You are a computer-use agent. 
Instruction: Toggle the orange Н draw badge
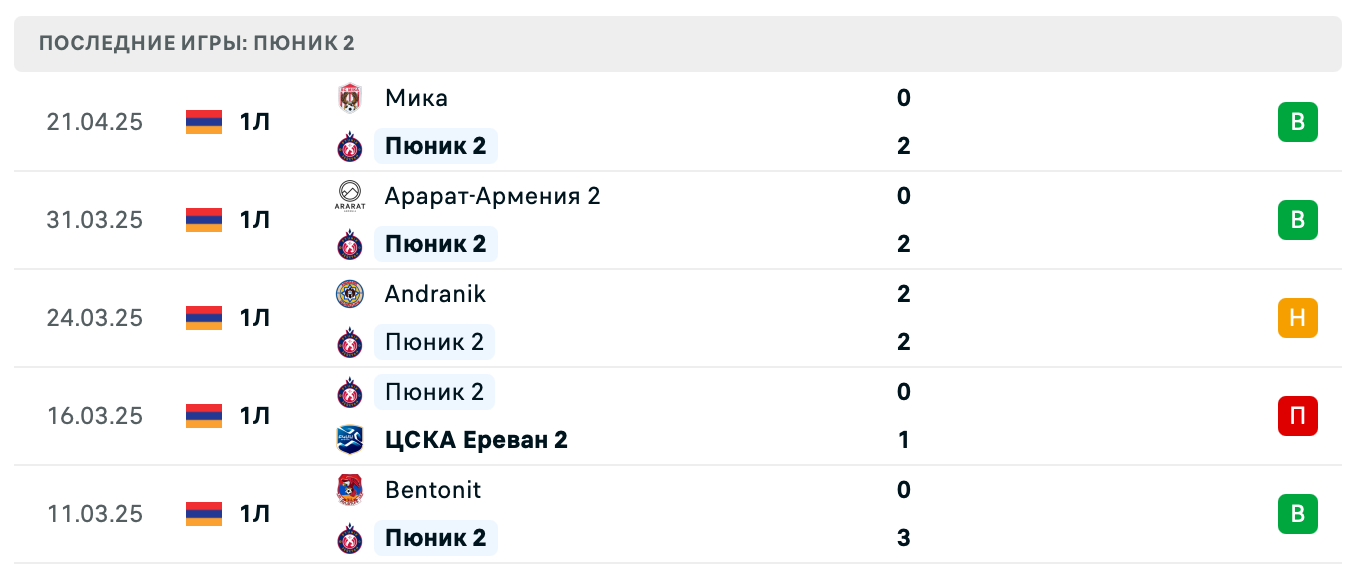click(x=1298, y=318)
